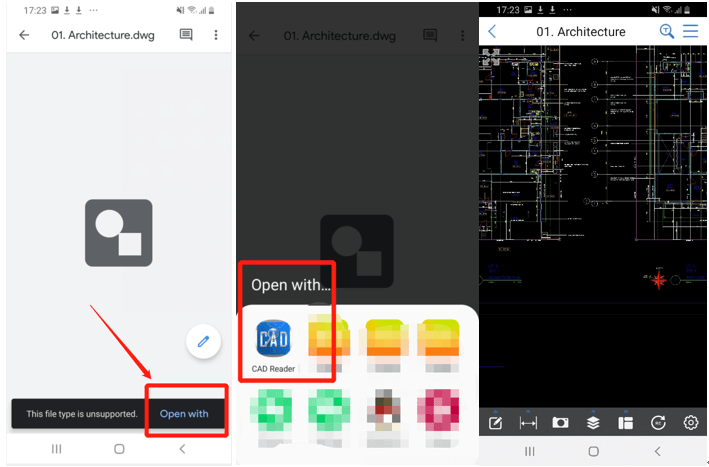Viewport: 709px width, 467px height.
Task: Tap the camera screenshot icon in CAD toolbar
Action: pos(560,423)
